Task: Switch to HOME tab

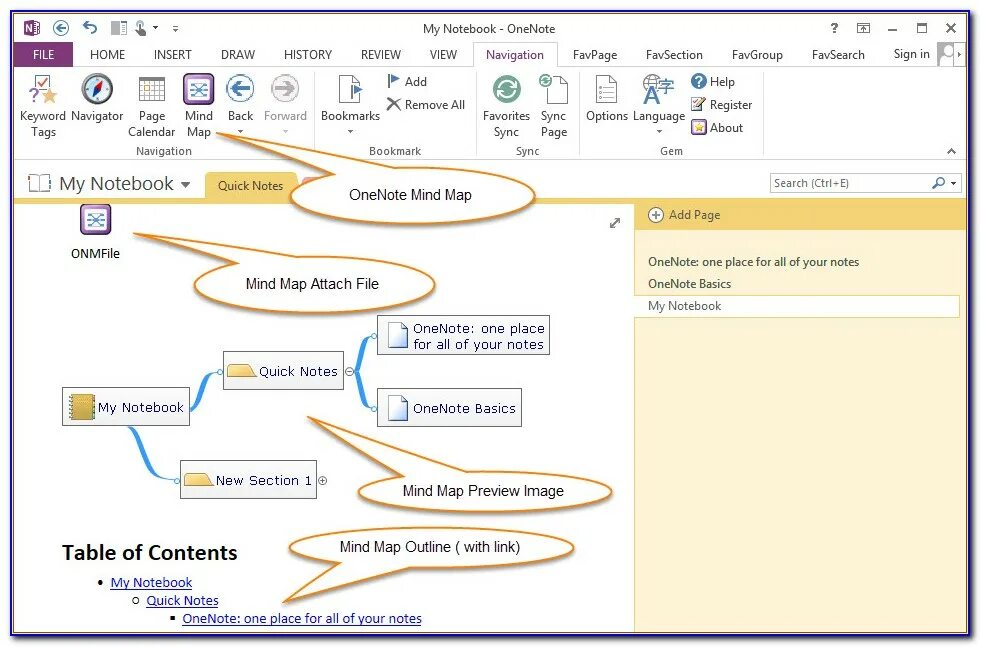Action: point(107,54)
